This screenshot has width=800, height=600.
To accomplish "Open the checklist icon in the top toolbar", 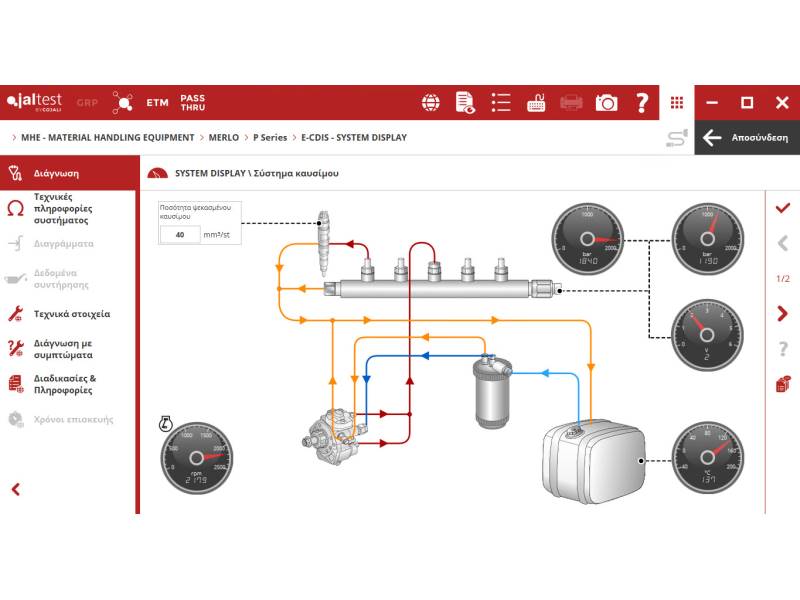I will click(x=501, y=102).
